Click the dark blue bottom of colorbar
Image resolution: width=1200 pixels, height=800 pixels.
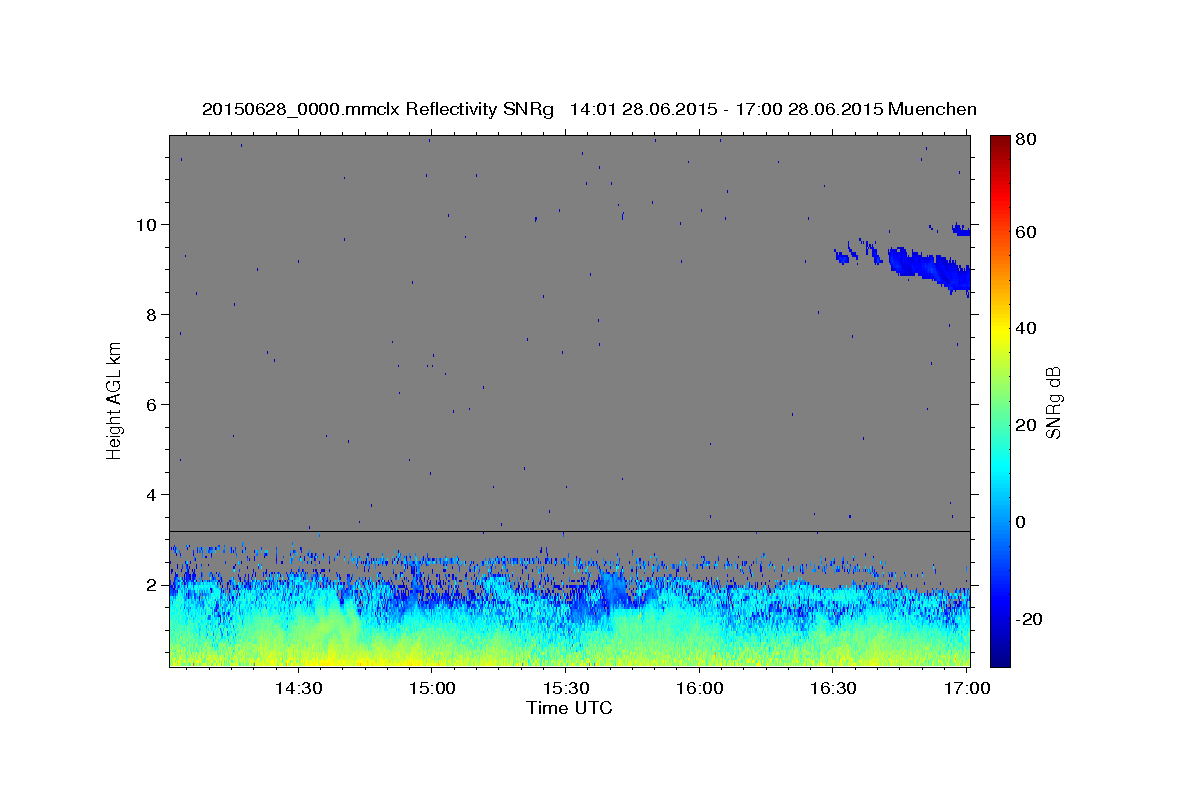[x=1000, y=650]
